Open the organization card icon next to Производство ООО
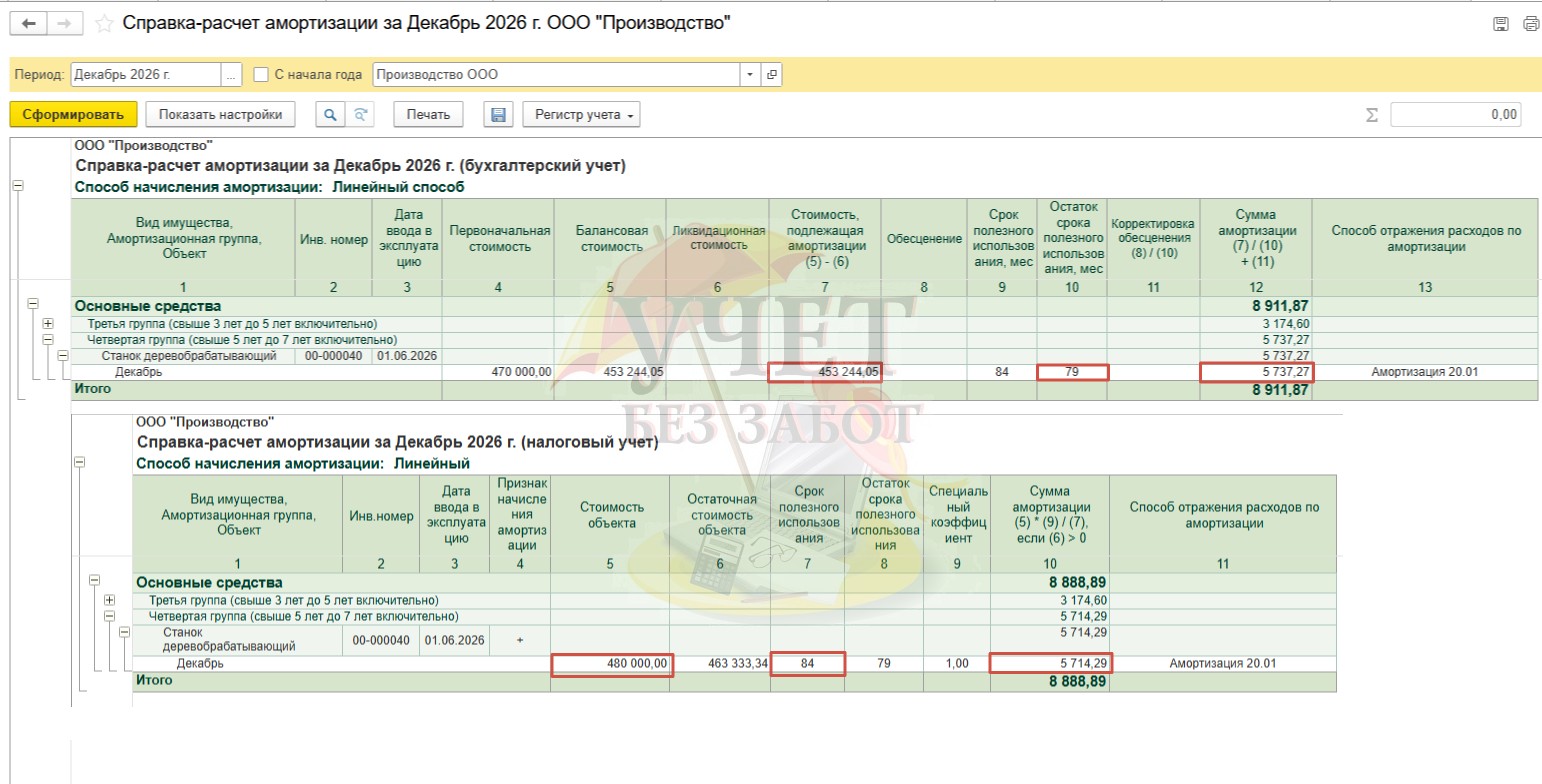Image resolution: width=1542 pixels, height=784 pixels. point(771,74)
